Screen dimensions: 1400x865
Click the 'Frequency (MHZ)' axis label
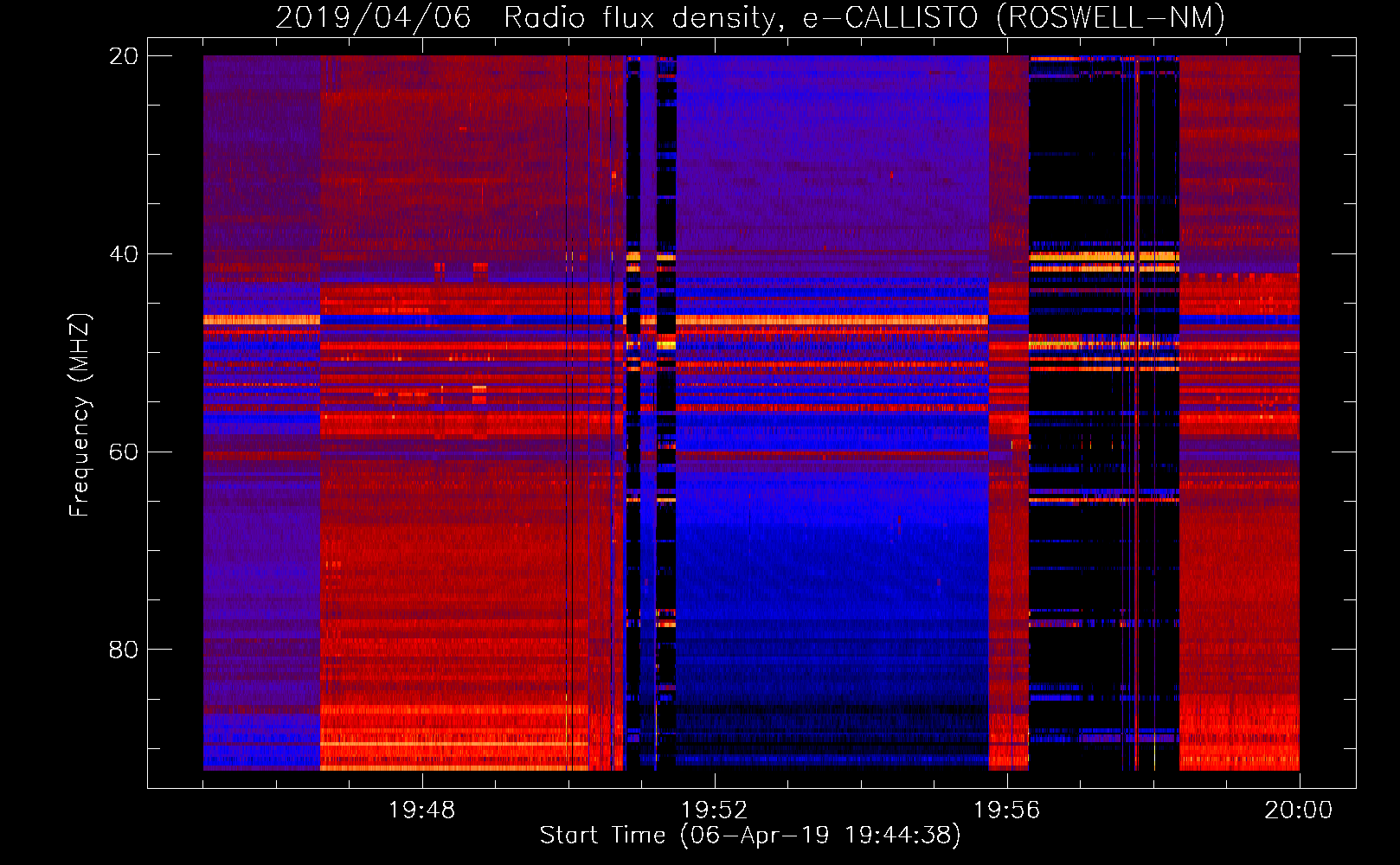click(x=80, y=415)
